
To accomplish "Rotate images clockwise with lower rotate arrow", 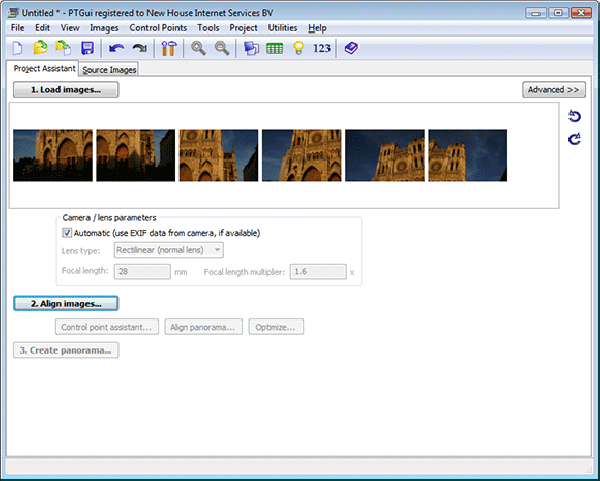I will 574,139.
